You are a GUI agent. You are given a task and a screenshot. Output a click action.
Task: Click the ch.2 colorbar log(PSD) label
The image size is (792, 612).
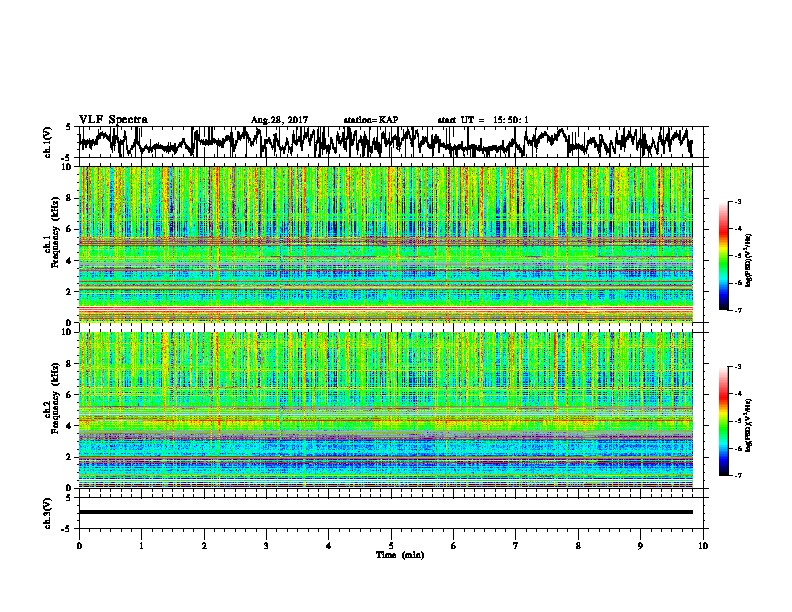tap(749, 425)
